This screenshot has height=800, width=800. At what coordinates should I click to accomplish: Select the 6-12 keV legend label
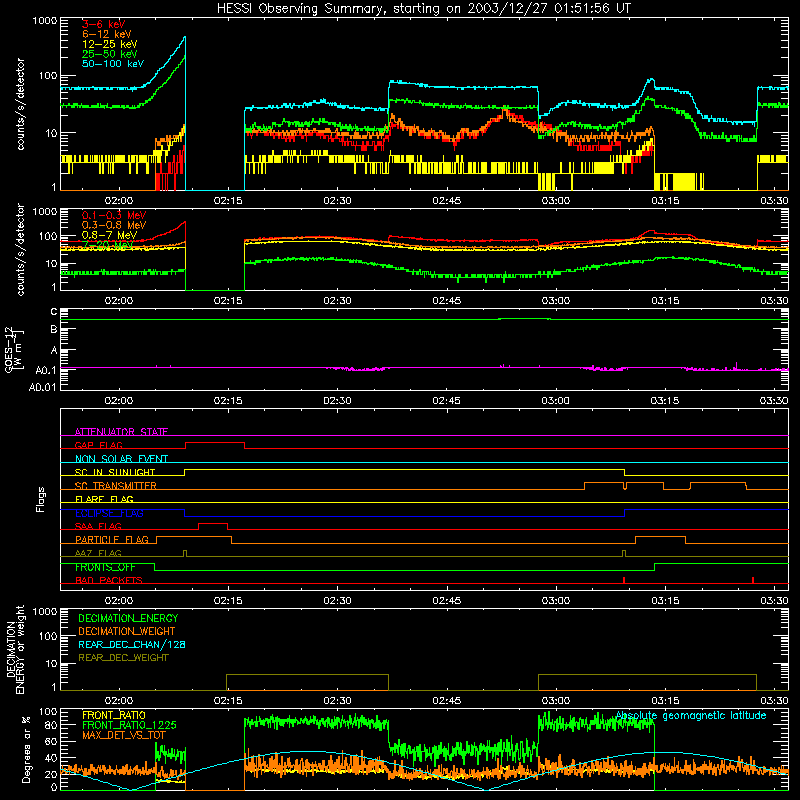107,34
